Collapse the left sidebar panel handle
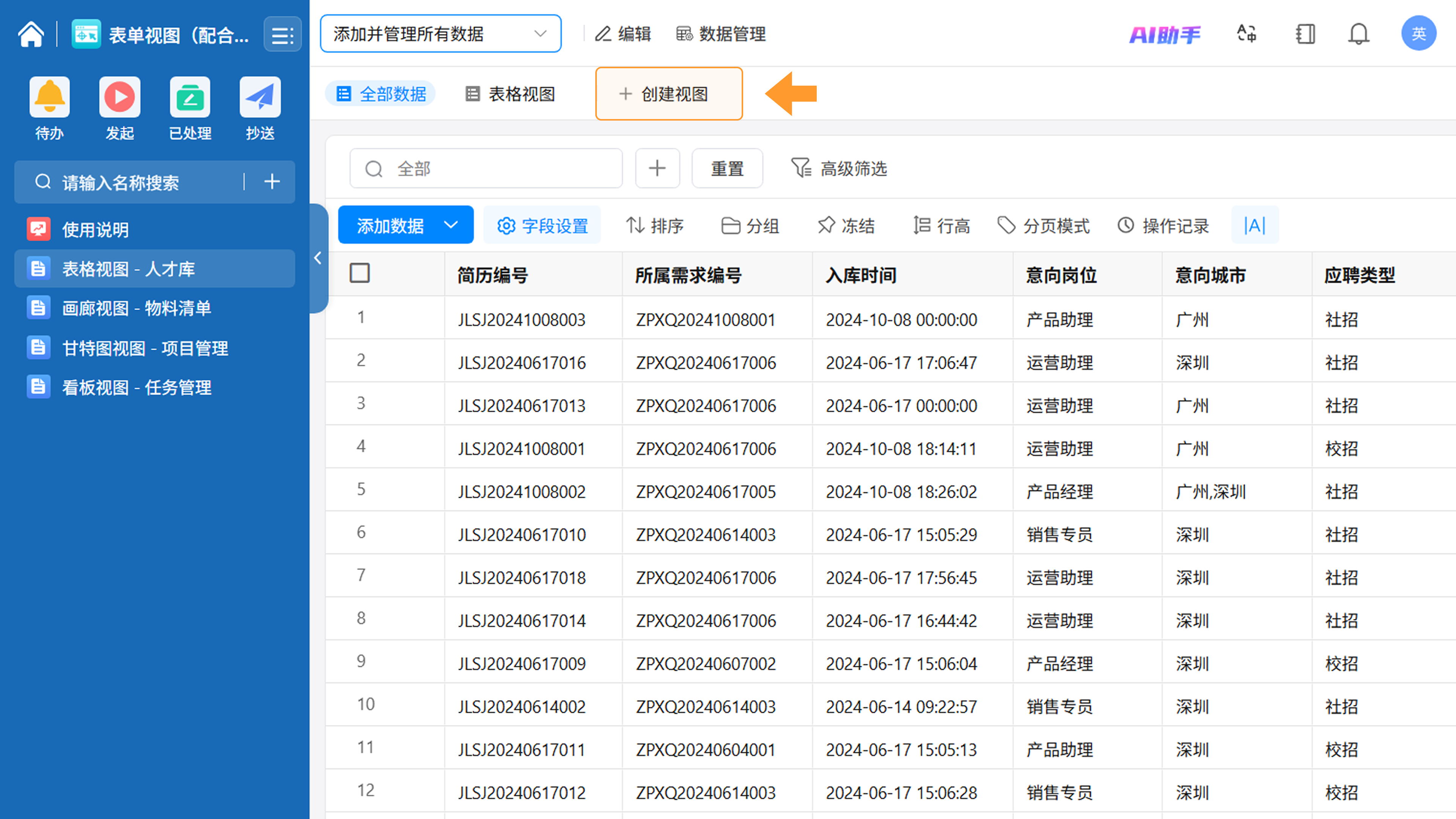 [x=318, y=258]
